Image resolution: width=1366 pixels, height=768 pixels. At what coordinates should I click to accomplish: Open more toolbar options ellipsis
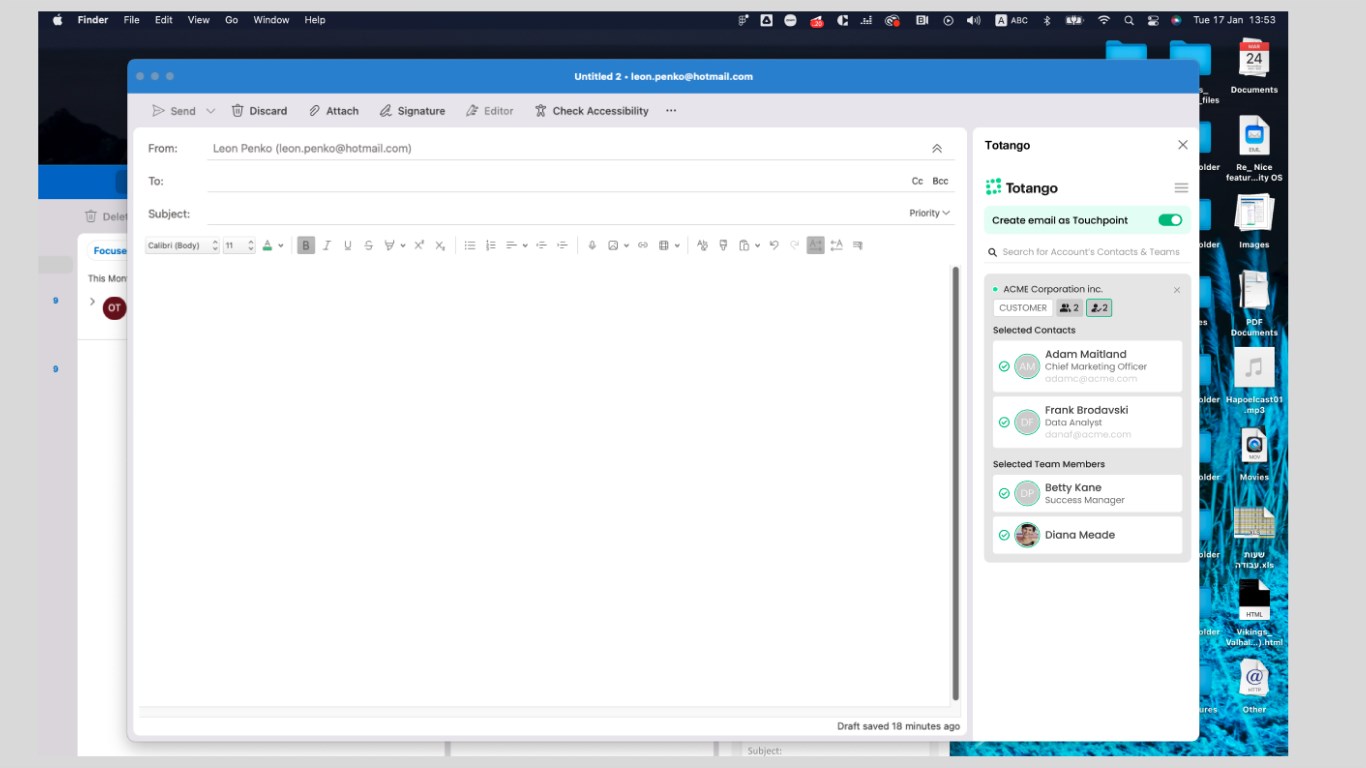pyautogui.click(x=671, y=111)
